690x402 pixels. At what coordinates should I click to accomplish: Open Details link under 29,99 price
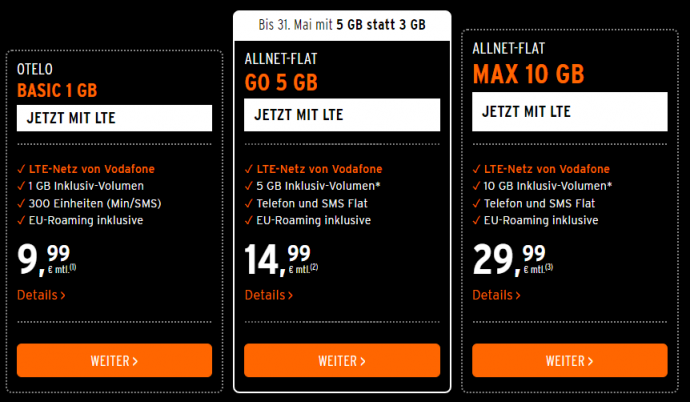[x=496, y=295]
